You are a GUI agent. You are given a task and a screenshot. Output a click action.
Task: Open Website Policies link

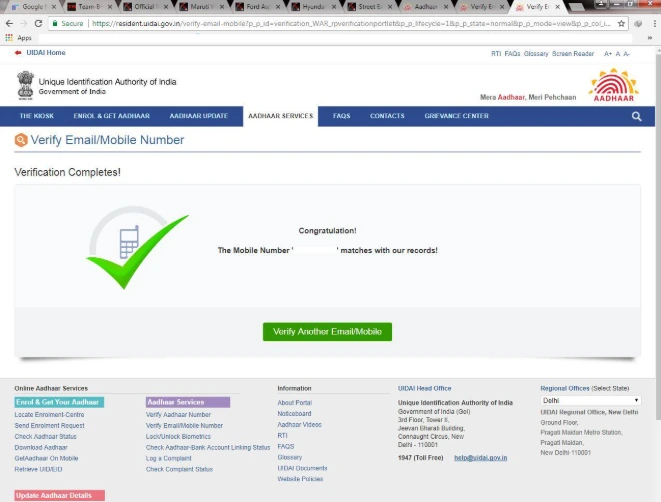[x=300, y=479]
